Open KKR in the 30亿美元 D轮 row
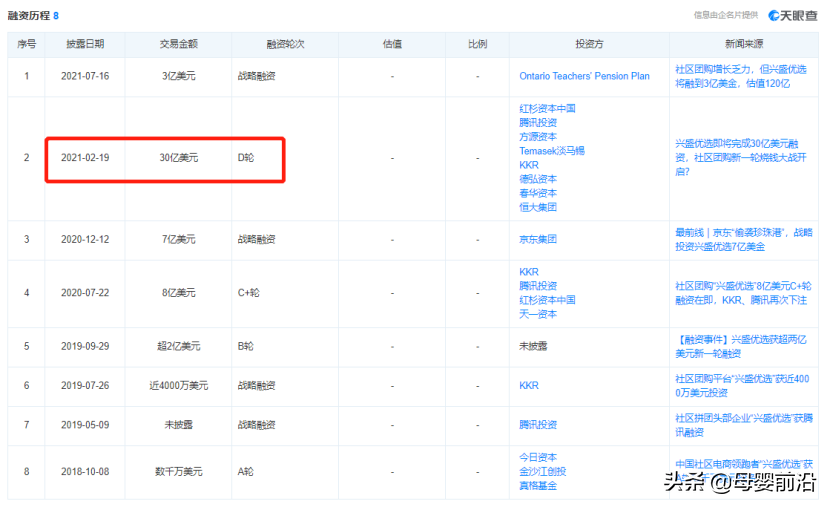This screenshot has width=831, height=507. (x=529, y=165)
